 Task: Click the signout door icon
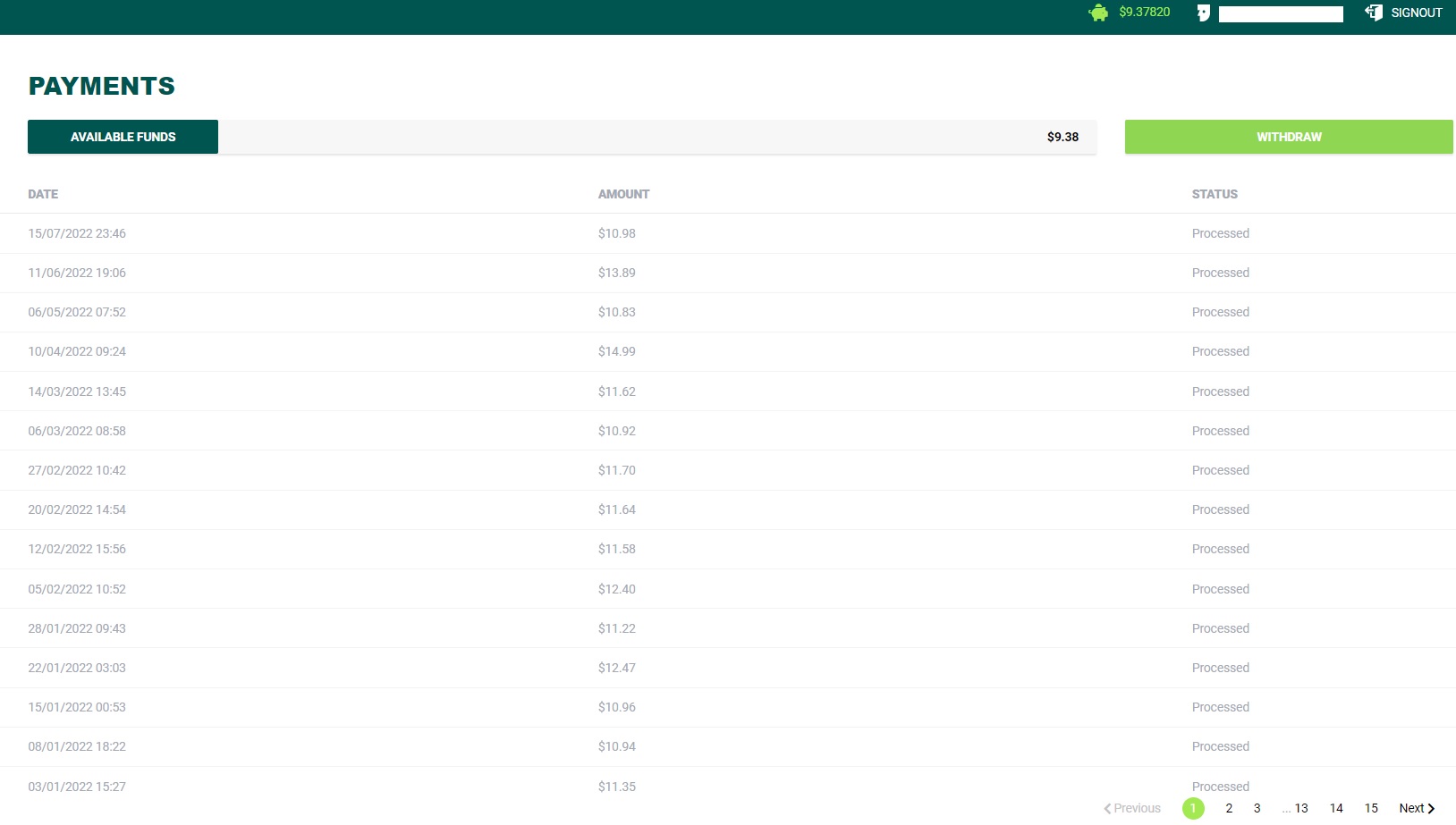(1374, 13)
